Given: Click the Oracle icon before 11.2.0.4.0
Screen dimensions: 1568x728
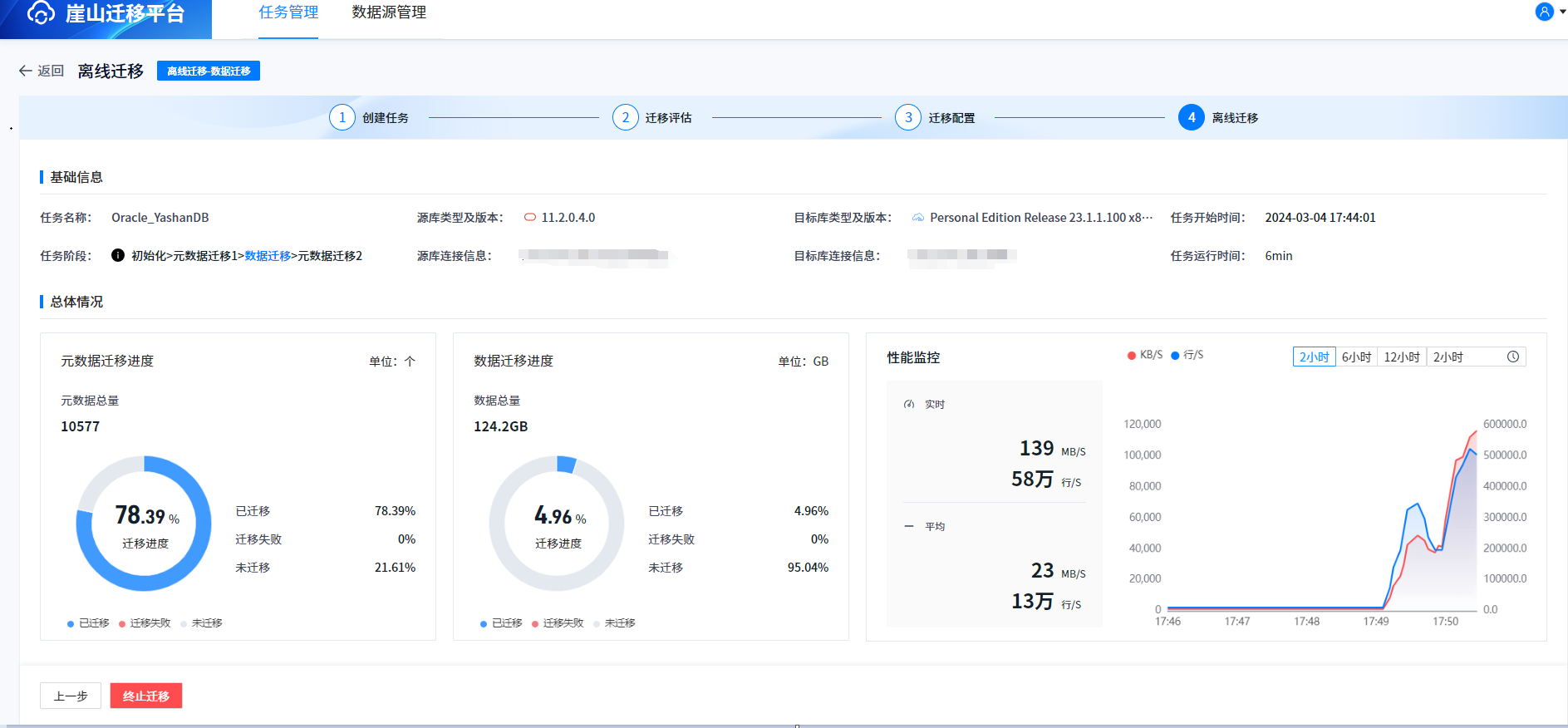Looking at the screenshot, I should click(530, 218).
